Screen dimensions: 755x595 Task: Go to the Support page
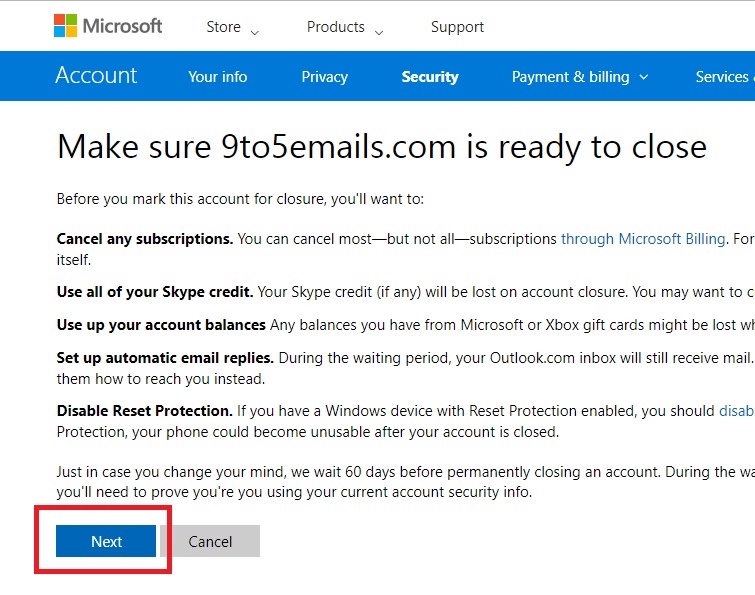click(457, 27)
